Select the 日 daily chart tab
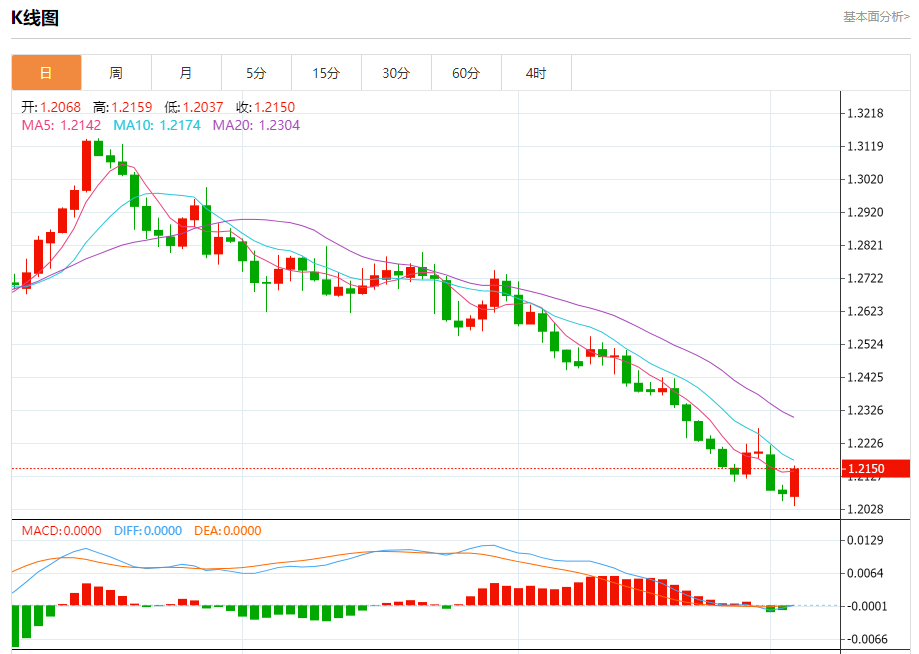This screenshot has width=919, height=654. click(46, 73)
